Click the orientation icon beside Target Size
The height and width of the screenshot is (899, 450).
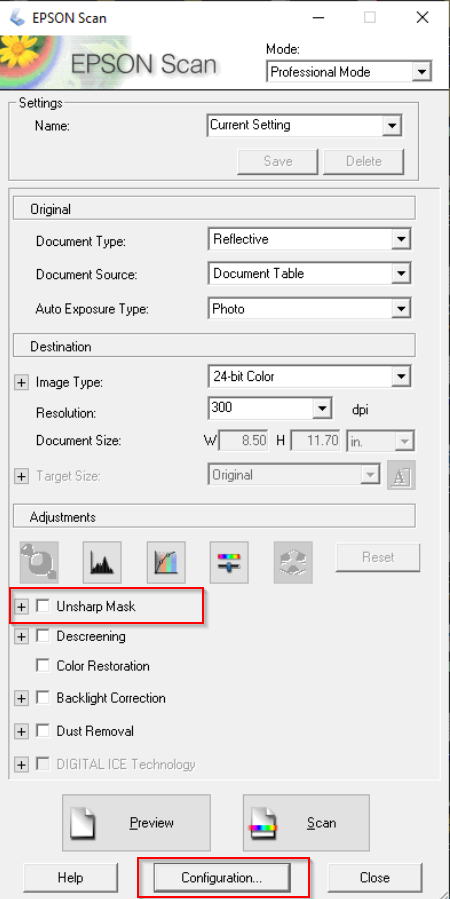tap(401, 475)
